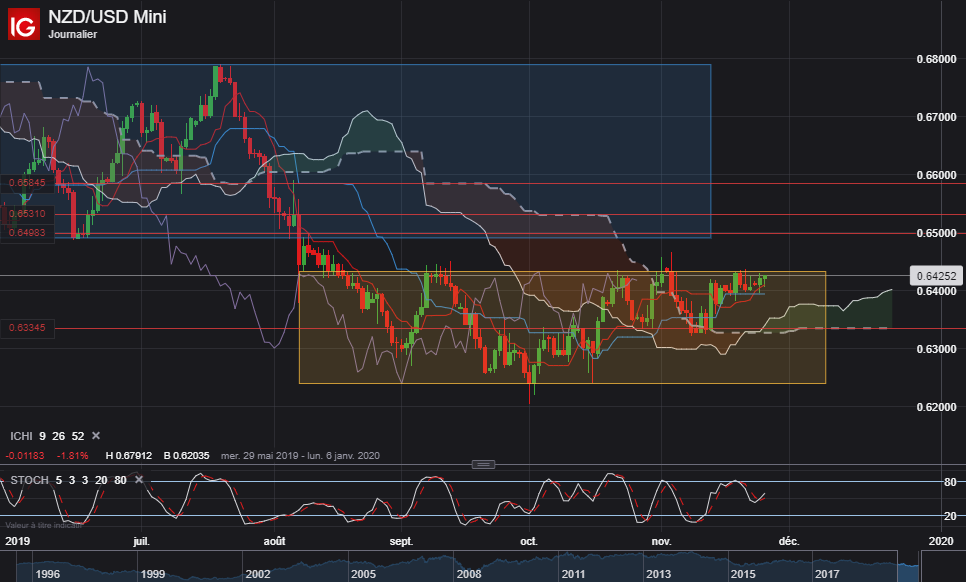This screenshot has width=966, height=582.
Task: Open the ICHI indicator settings label
Action: click(x=21, y=436)
